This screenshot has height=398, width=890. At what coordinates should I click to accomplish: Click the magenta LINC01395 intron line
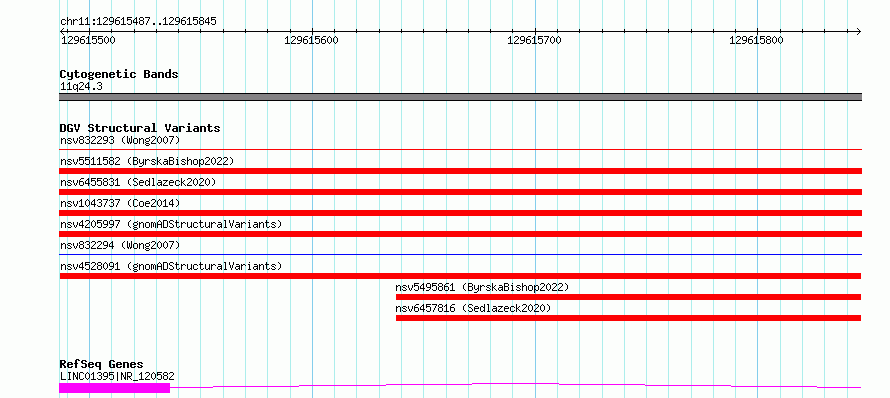click(515, 386)
